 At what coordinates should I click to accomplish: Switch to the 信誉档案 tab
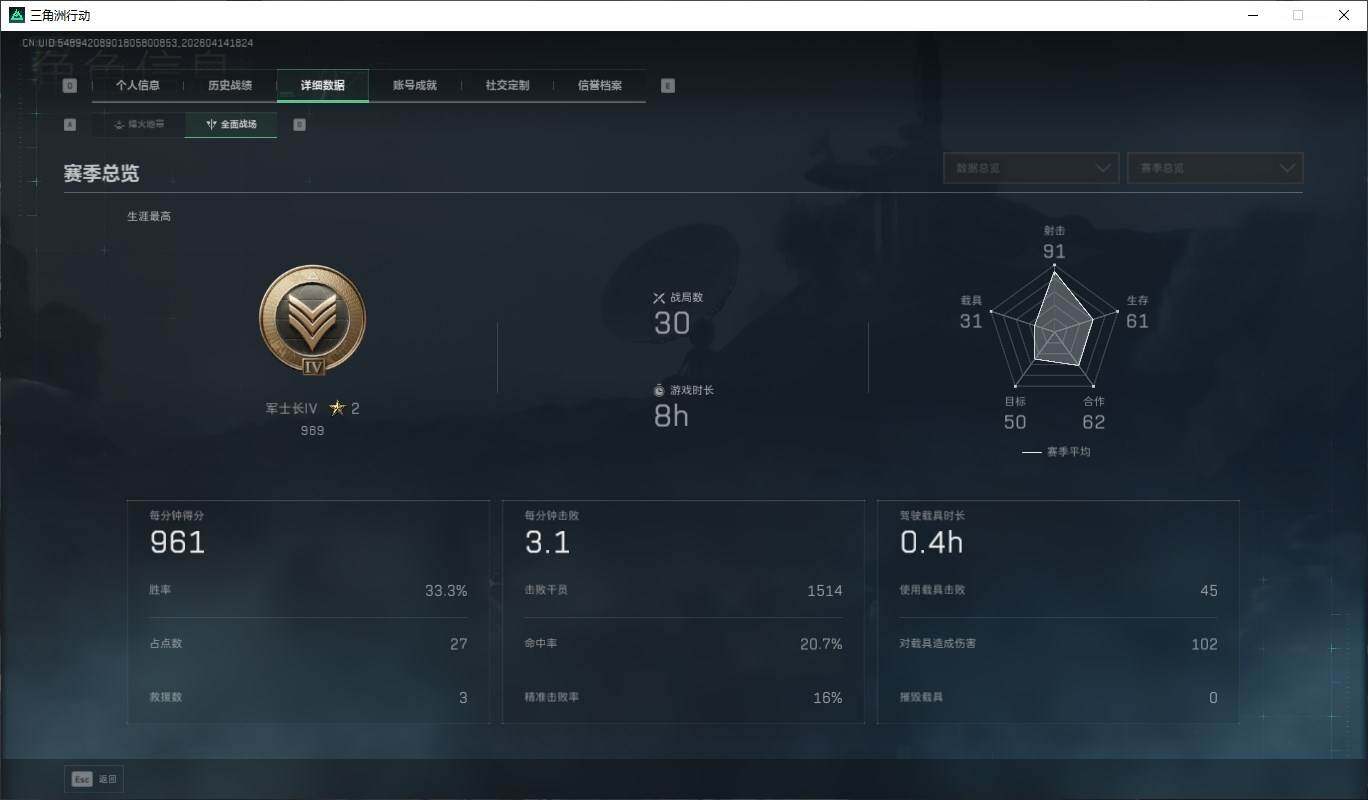[x=600, y=86]
